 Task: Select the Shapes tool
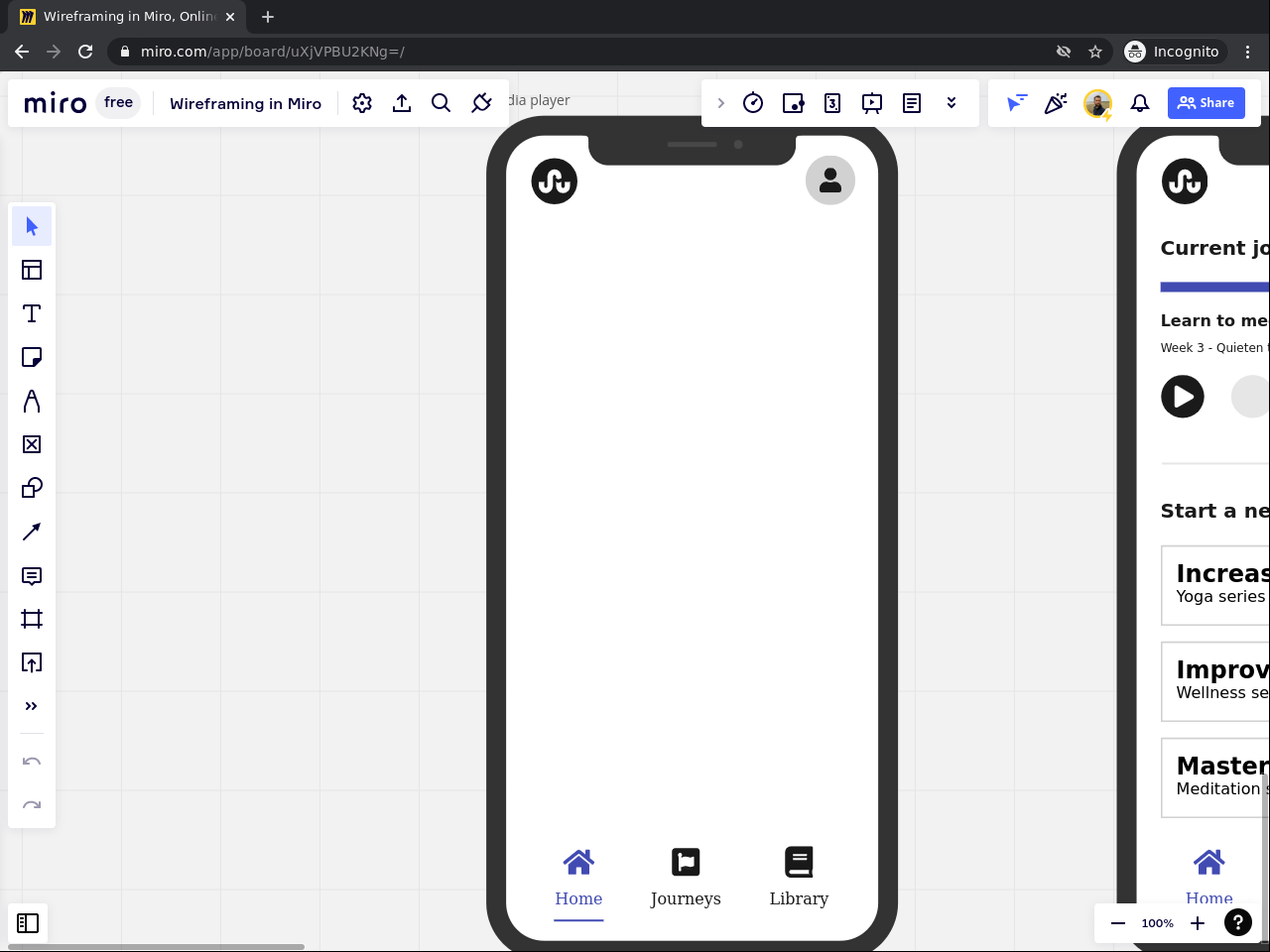point(32,488)
